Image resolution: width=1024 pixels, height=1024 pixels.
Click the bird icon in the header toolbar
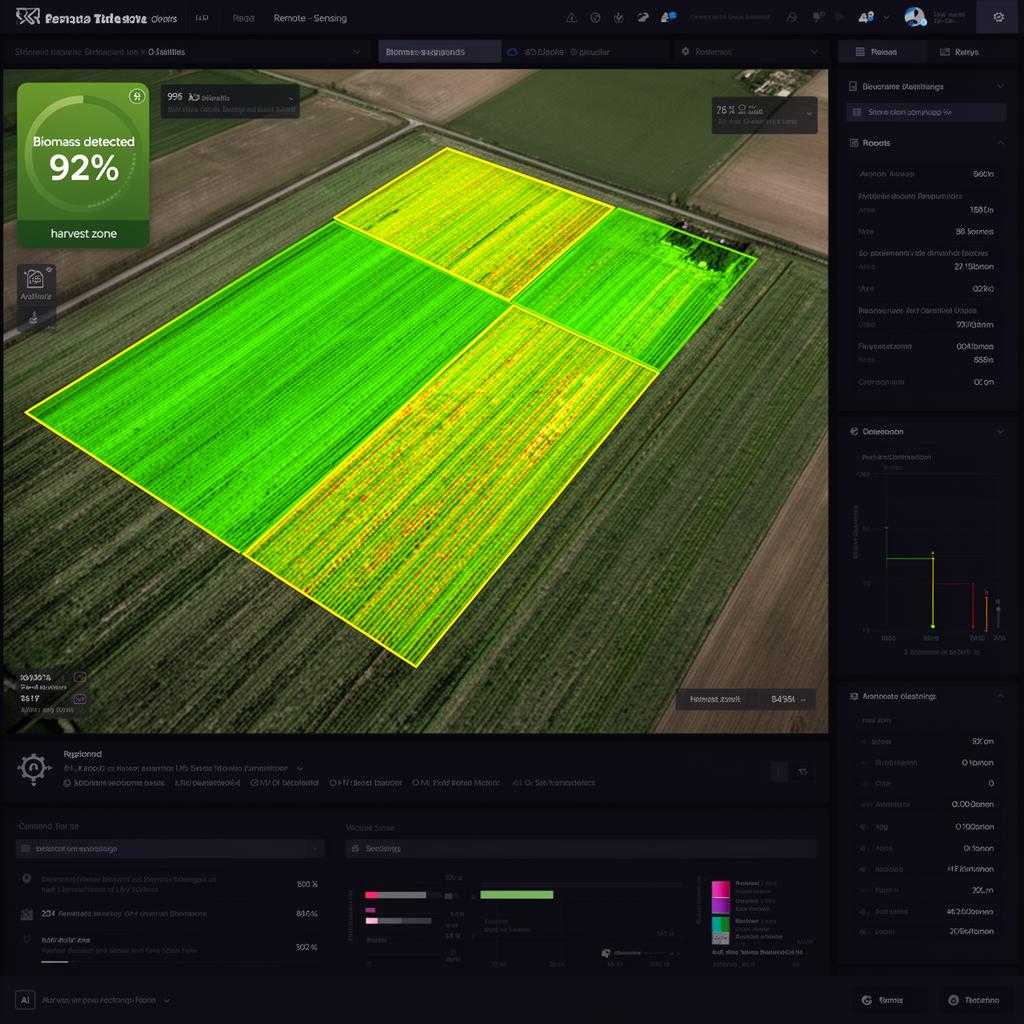pos(643,18)
